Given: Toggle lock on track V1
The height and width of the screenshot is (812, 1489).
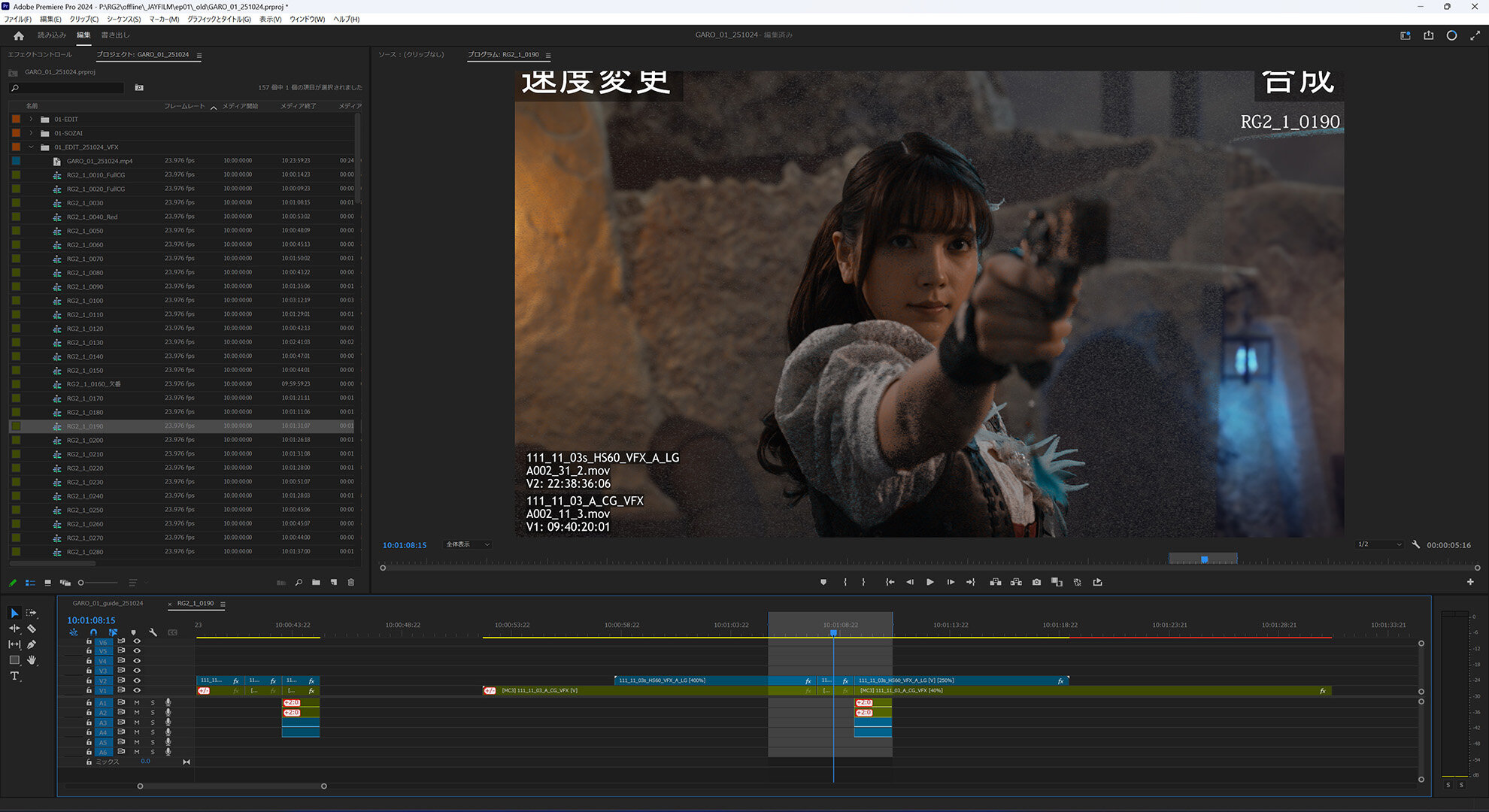Looking at the screenshot, I should click(89, 690).
